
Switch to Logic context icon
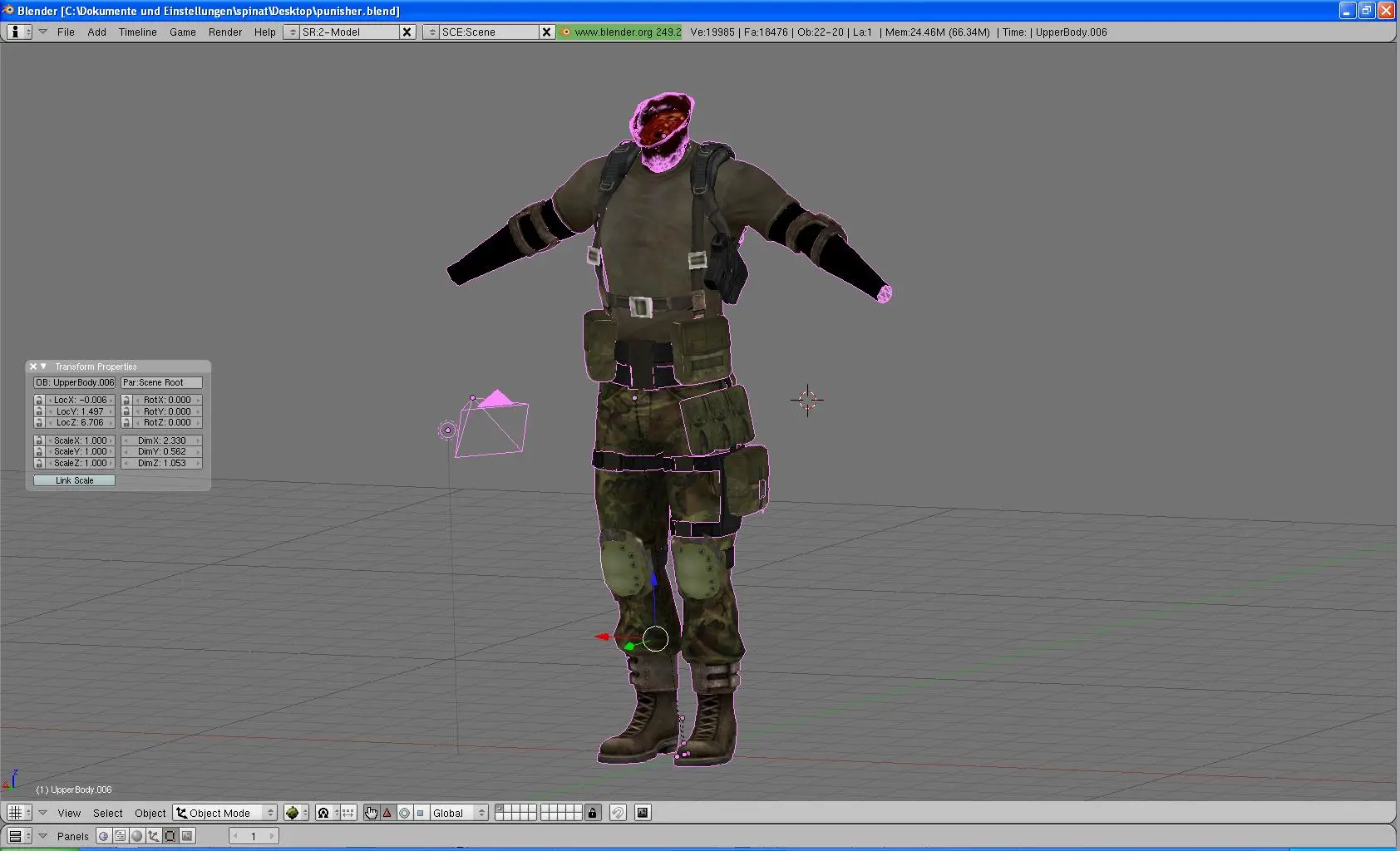point(104,836)
